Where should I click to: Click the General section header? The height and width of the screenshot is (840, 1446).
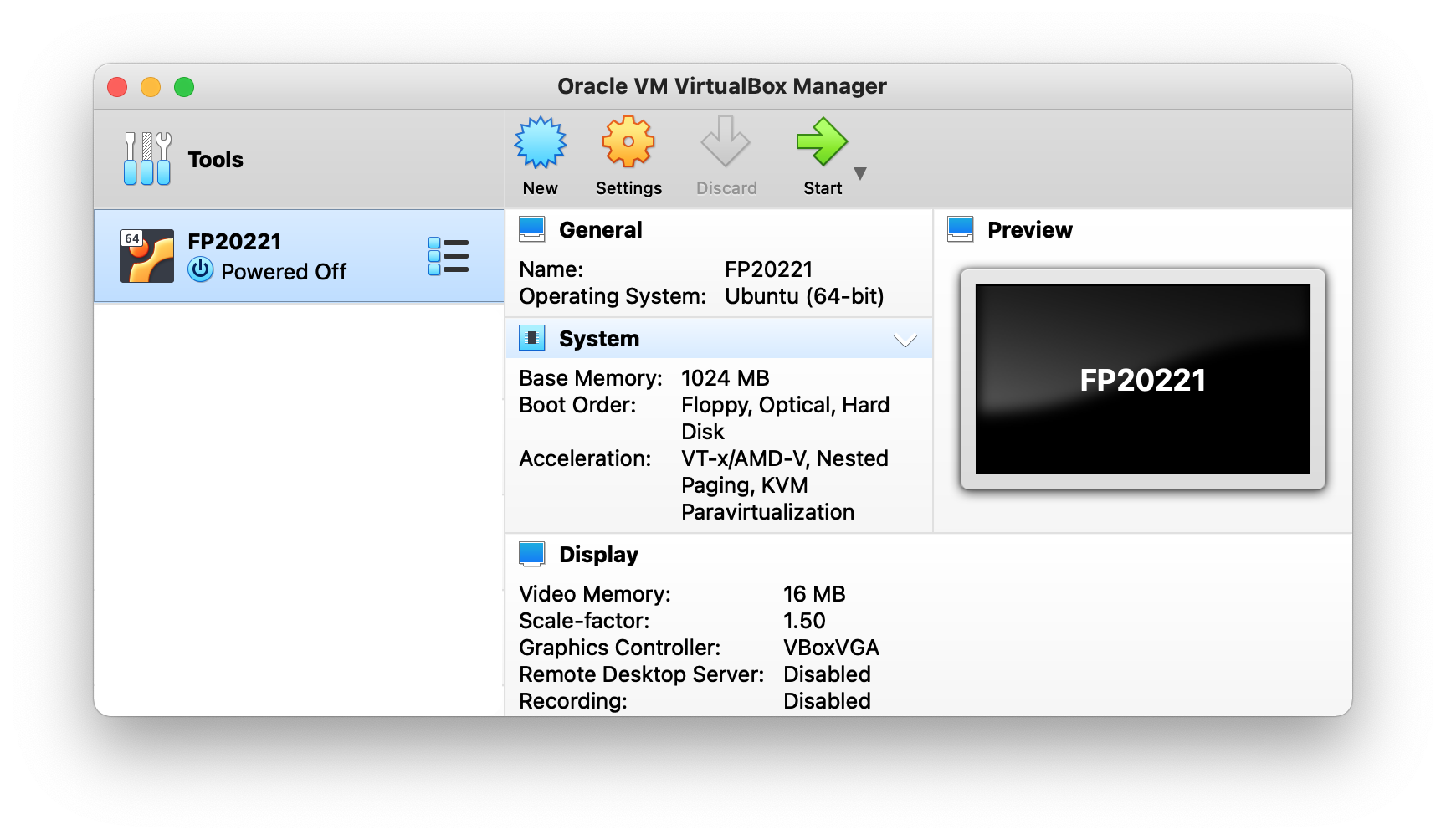(x=600, y=230)
